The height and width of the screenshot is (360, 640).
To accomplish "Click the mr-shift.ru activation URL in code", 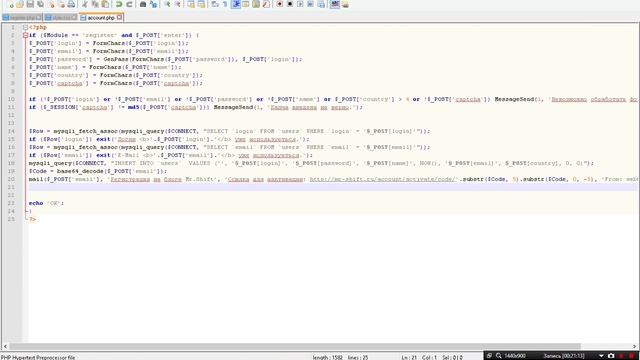I will tap(383, 179).
